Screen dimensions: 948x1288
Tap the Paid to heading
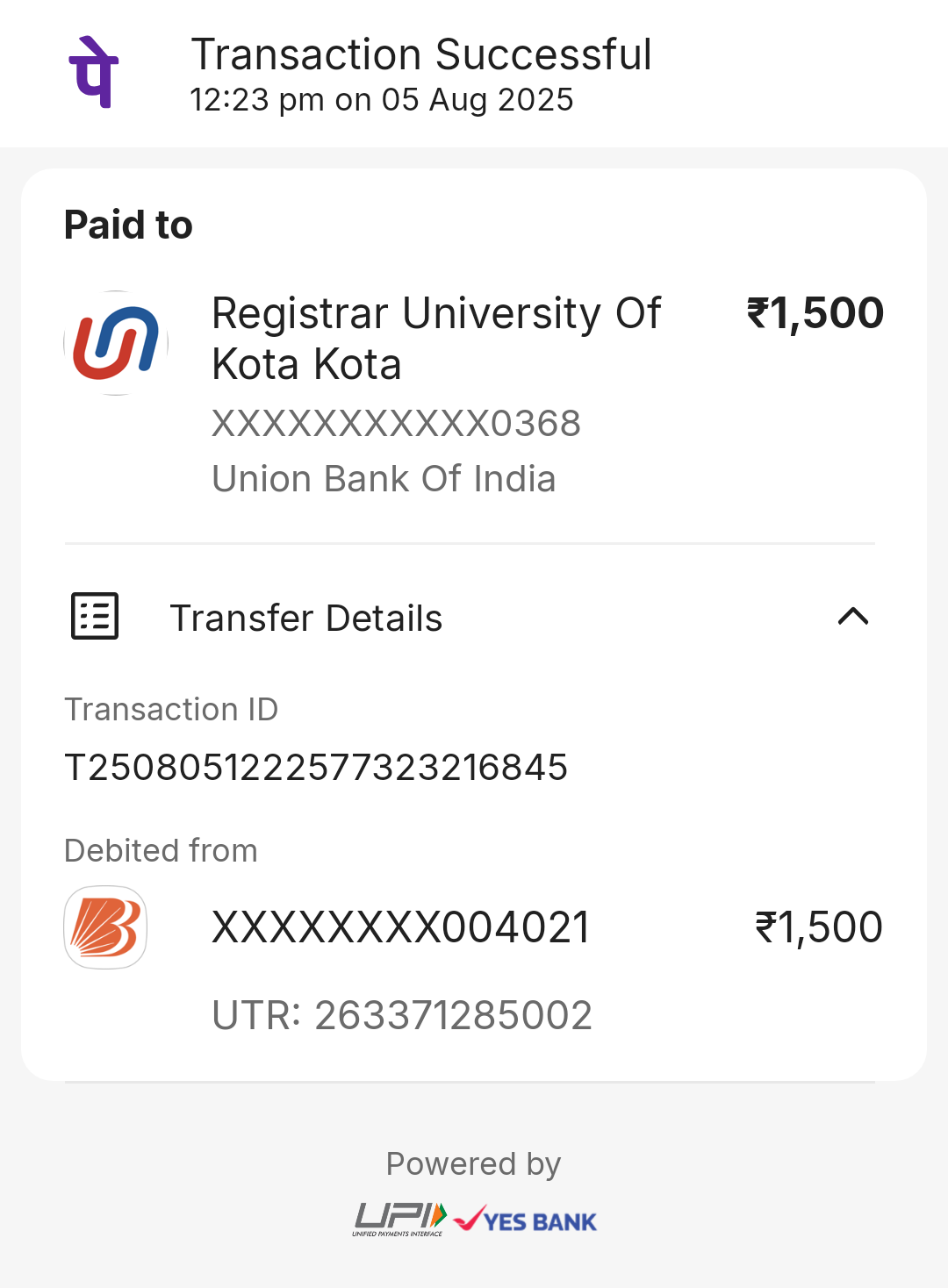[128, 225]
